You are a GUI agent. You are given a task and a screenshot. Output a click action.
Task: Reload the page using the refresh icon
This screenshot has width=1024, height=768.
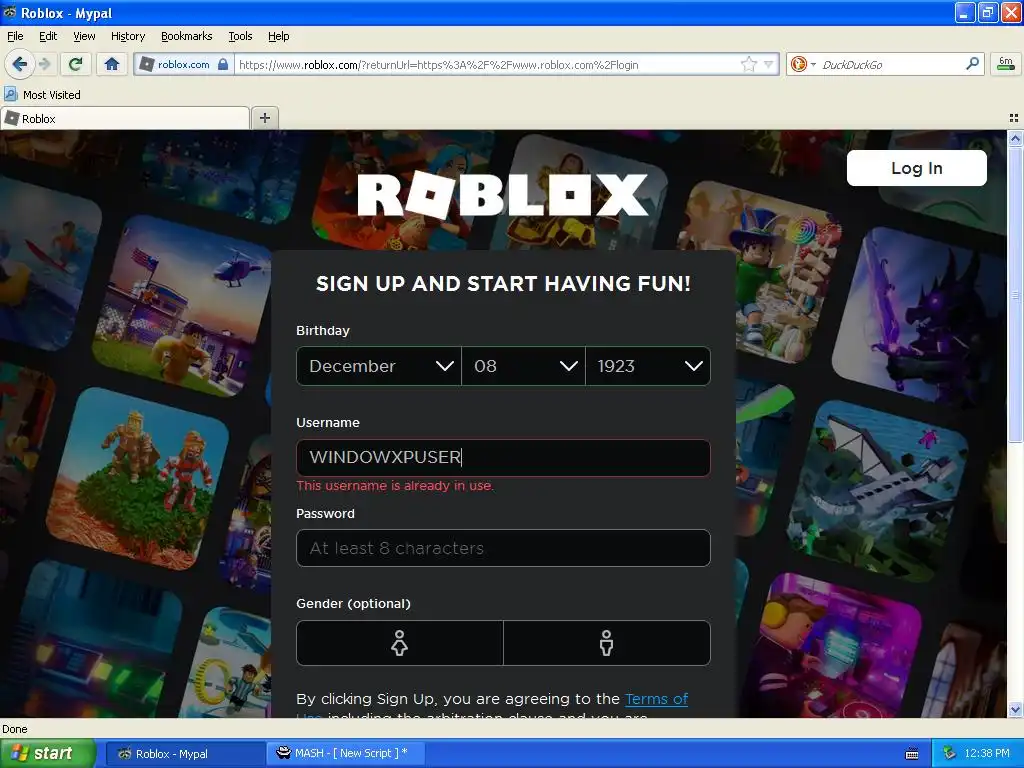(x=75, y=64)
